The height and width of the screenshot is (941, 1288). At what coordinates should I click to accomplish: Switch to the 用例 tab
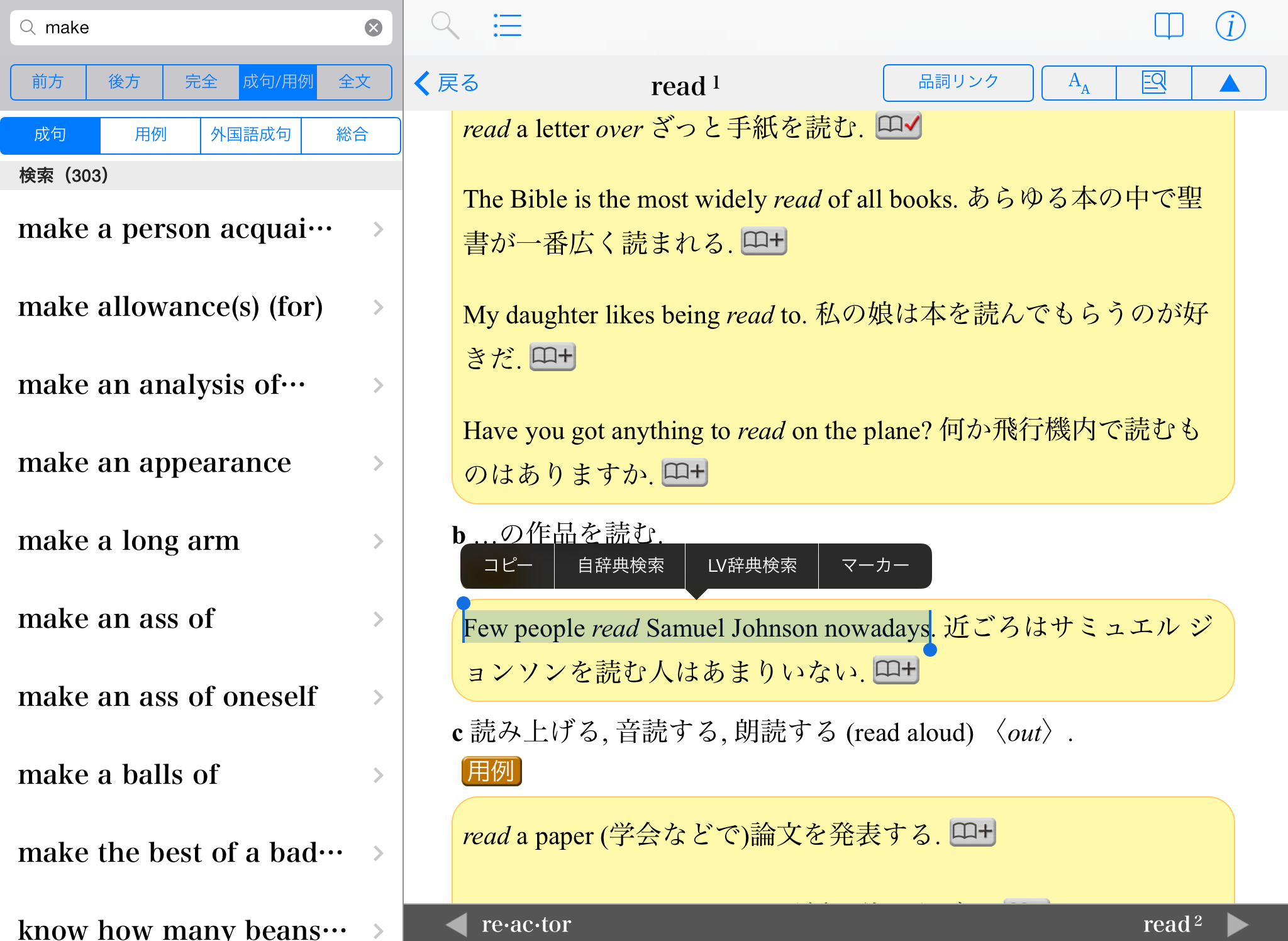click(x=150, y=135)
